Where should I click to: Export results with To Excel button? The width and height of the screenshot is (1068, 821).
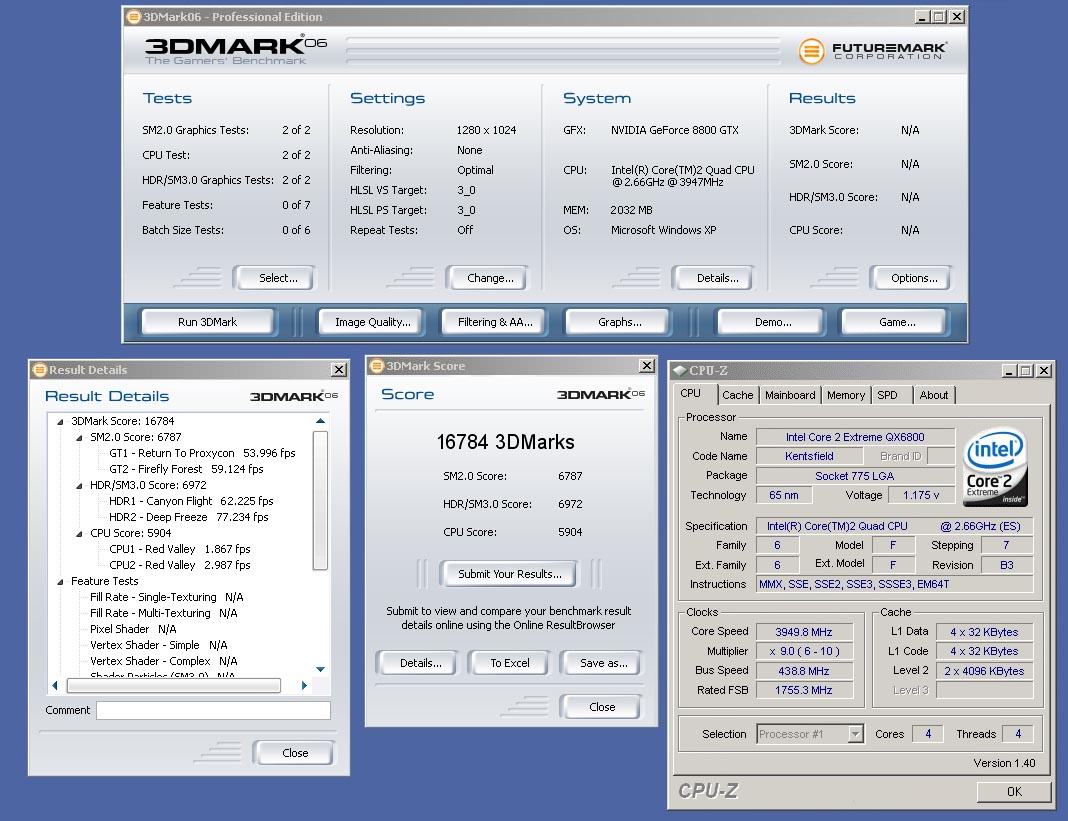tap(510, 663)
